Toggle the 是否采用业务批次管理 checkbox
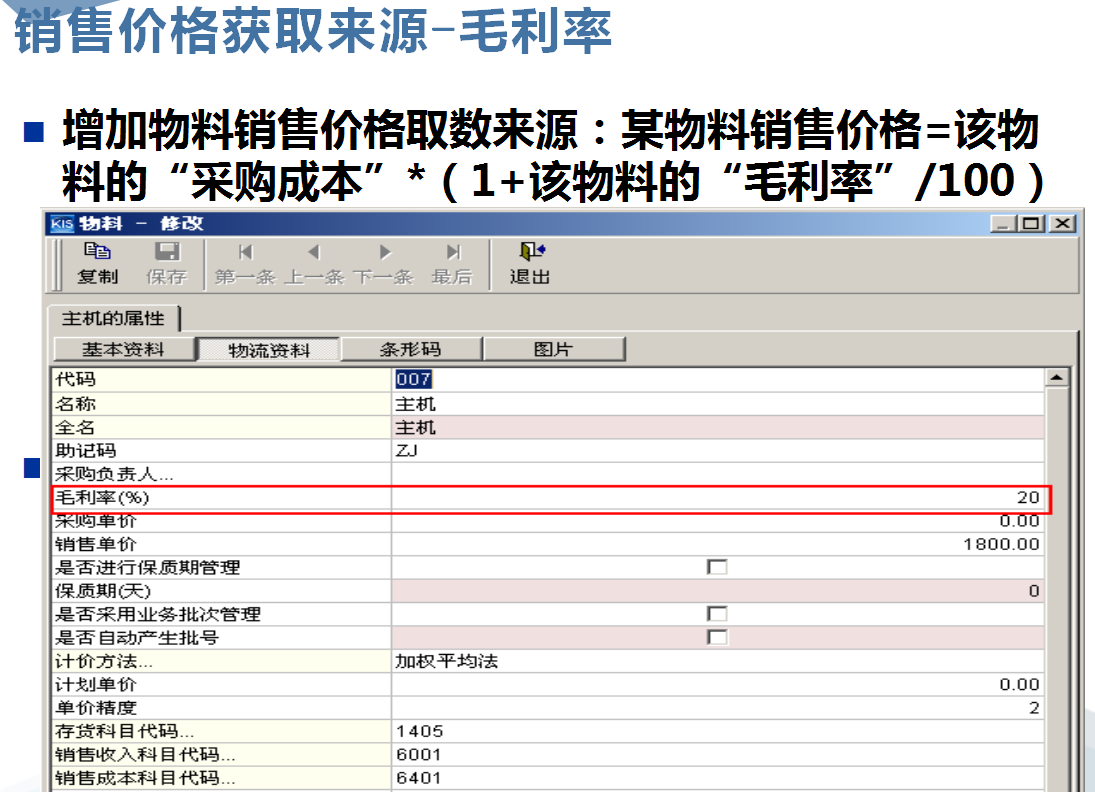The width and height of the screenshot is (1095, 792). point(716,615)
